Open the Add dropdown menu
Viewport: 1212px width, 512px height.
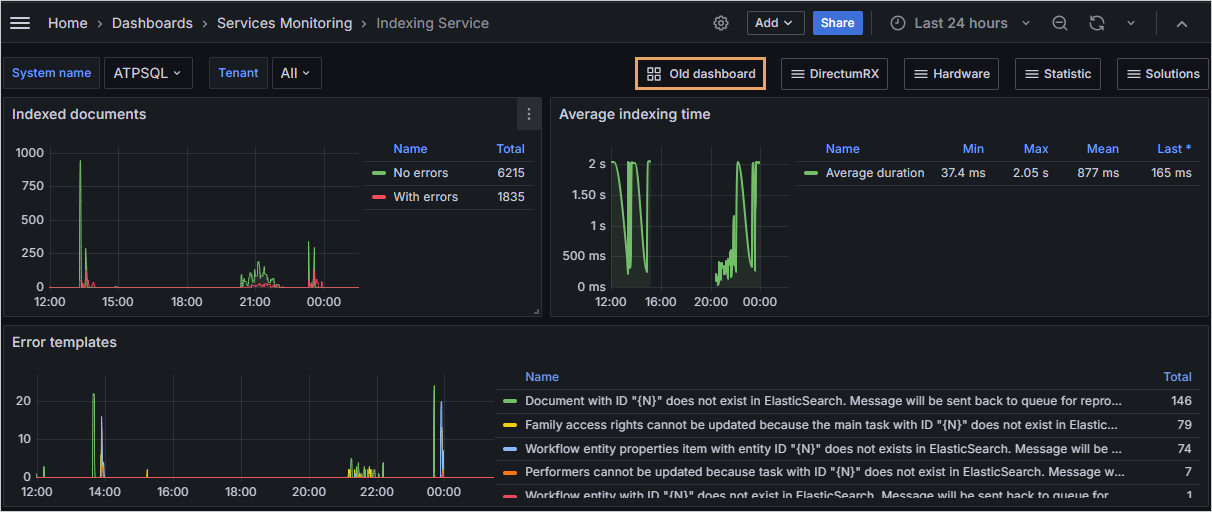pos(775,23)
